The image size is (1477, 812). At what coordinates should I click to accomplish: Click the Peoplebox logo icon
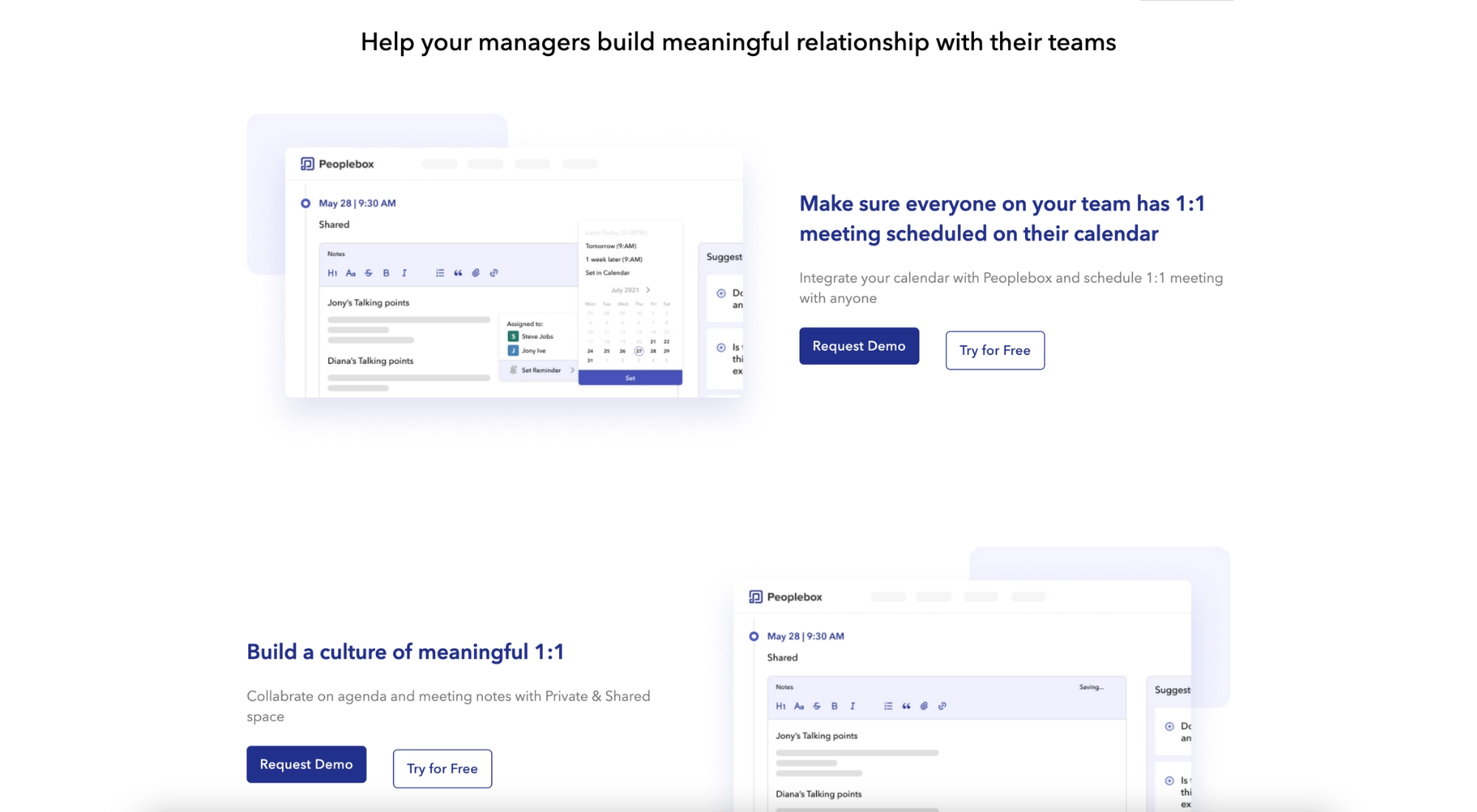coord(304,163)
